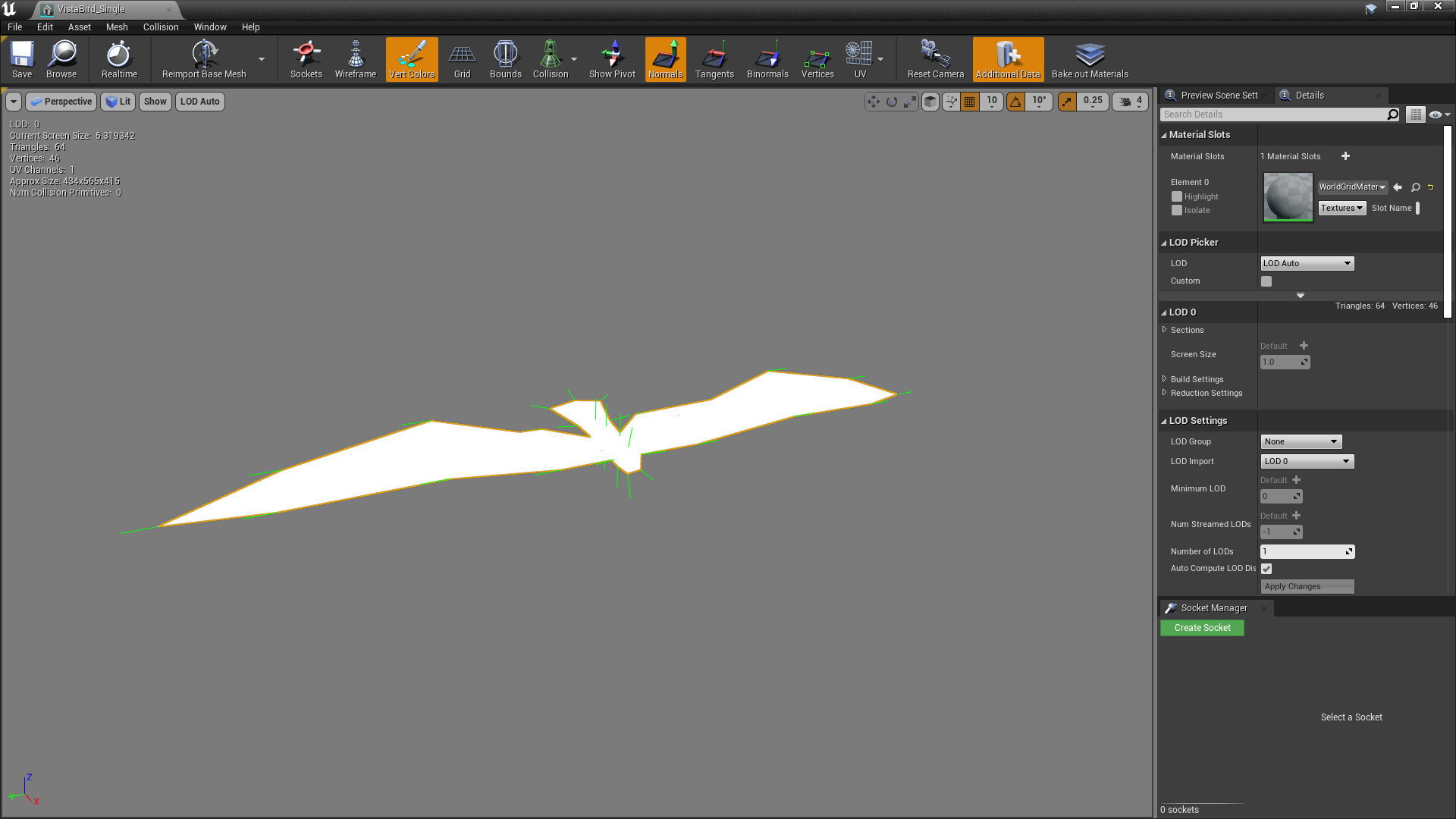The height and width of the screenshot is (819, 1456).
Task: Click the Apply Changes button
Action: point(1307,586)
